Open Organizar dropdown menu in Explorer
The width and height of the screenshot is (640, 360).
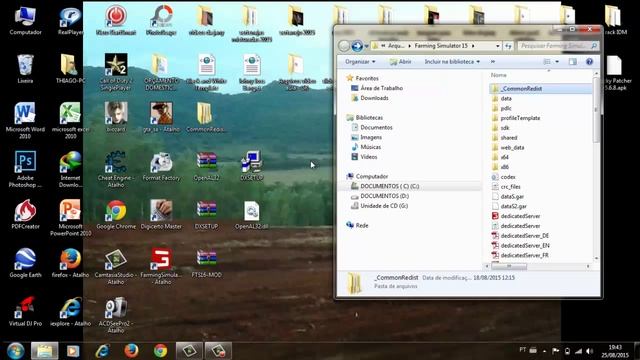pos(360,62)
